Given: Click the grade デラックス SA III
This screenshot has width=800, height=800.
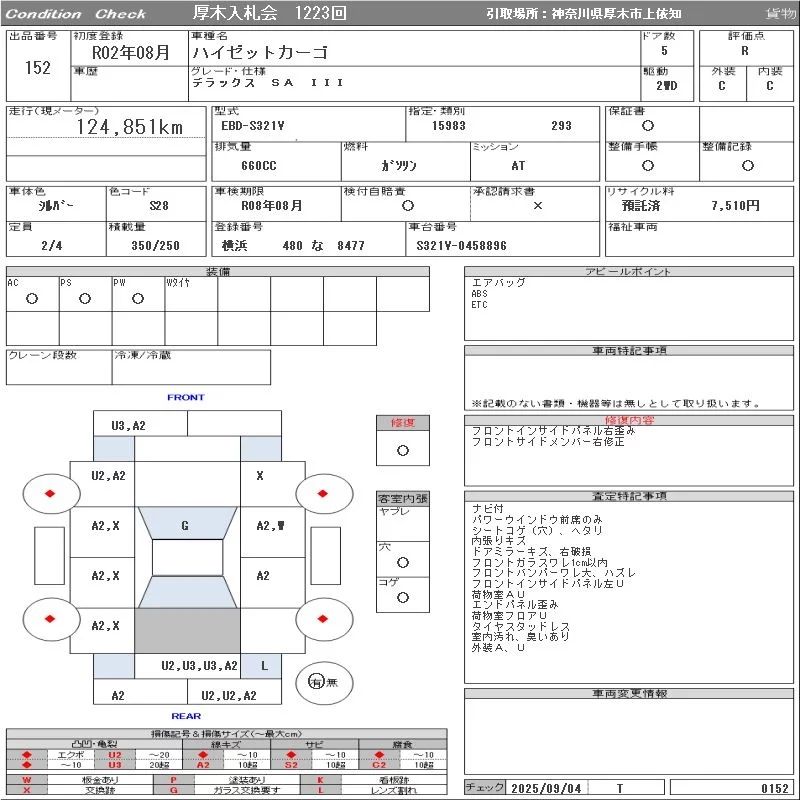Looking at the screenshot, I should tap(268, 83).
